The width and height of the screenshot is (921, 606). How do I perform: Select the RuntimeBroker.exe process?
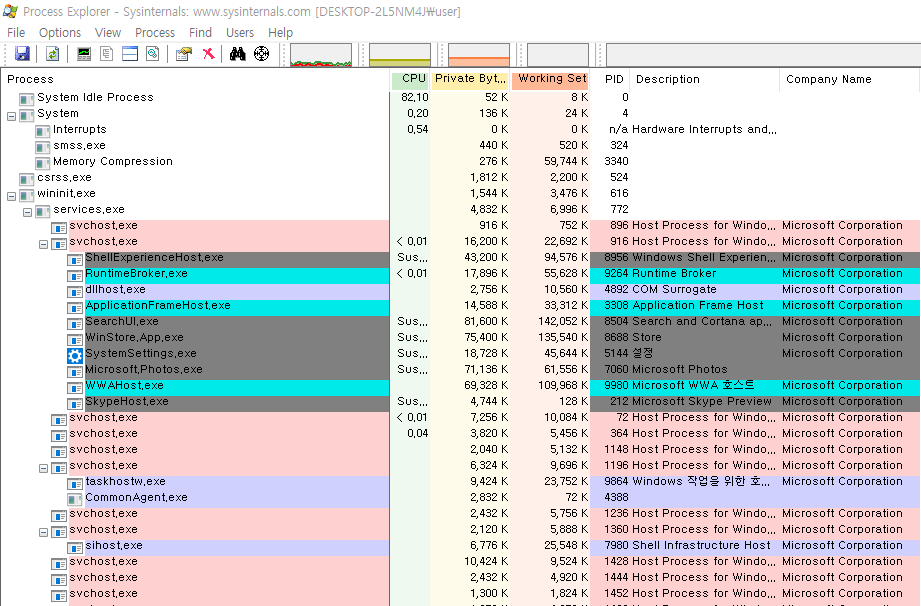(x=136, y=274)
